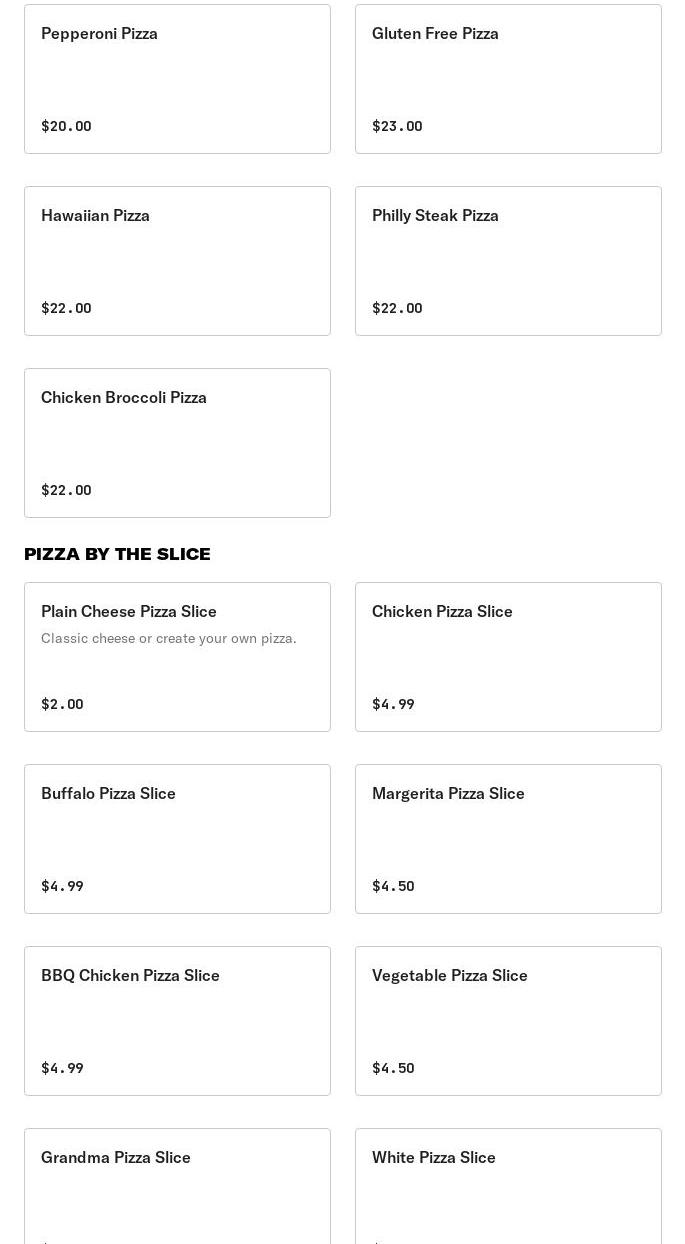Pick the Vegetable Pizza Slice card
Screen dimensions: 685x1244
(x=508, y=1021)
